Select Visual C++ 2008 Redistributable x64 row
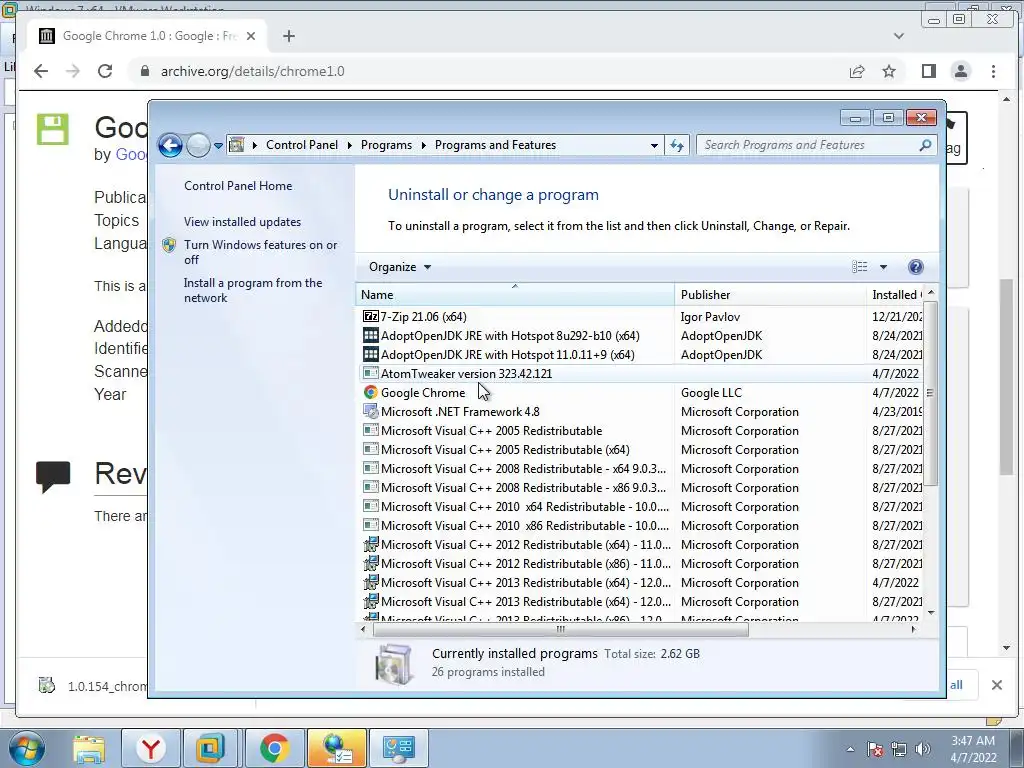 click(x=640, y=468)
